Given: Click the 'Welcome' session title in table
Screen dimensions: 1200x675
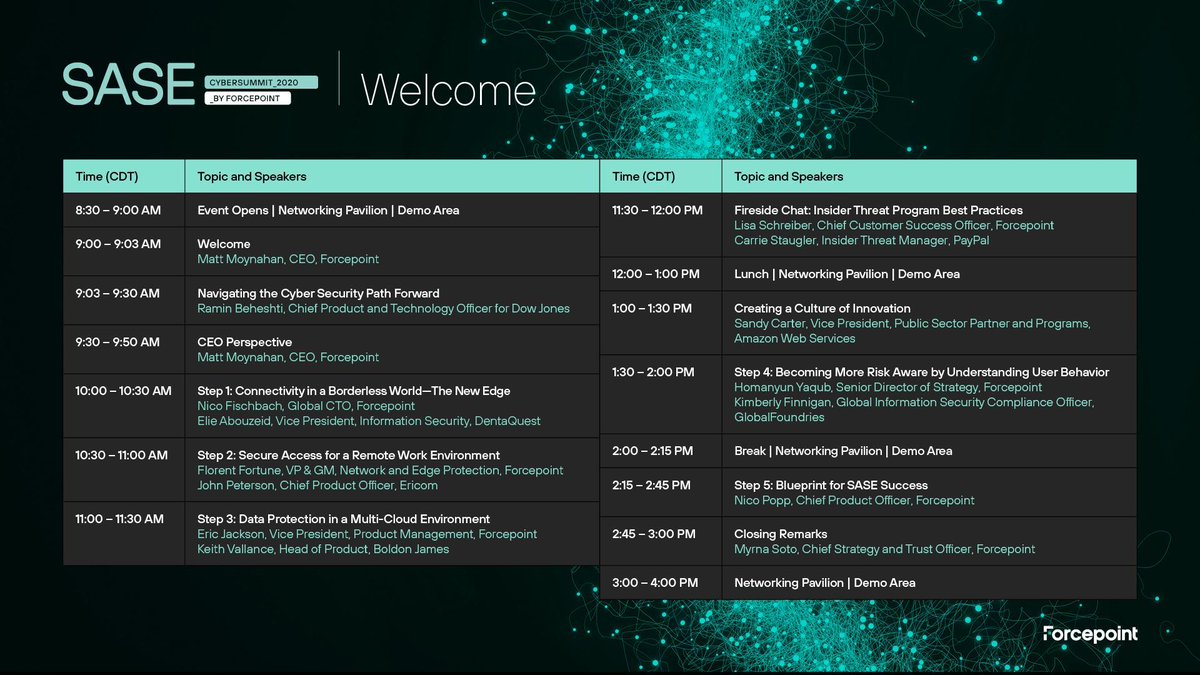Looking at the screenshot, I should click(224, 244).
